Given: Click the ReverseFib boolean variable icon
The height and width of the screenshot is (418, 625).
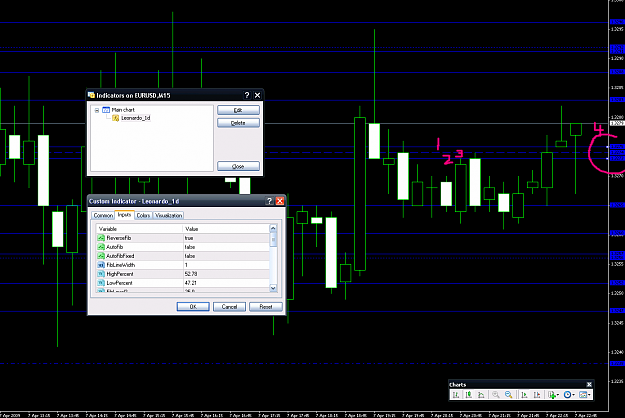Looking at the screenshot, I should 101,238.
